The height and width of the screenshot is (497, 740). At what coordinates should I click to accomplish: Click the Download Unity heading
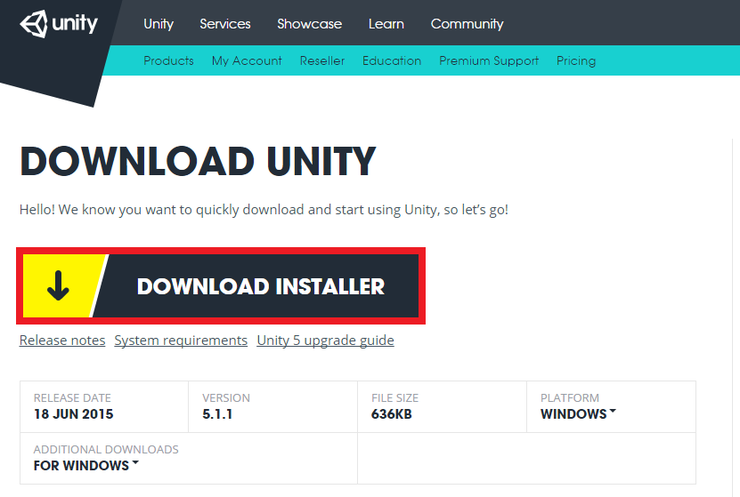click(198, 161)
